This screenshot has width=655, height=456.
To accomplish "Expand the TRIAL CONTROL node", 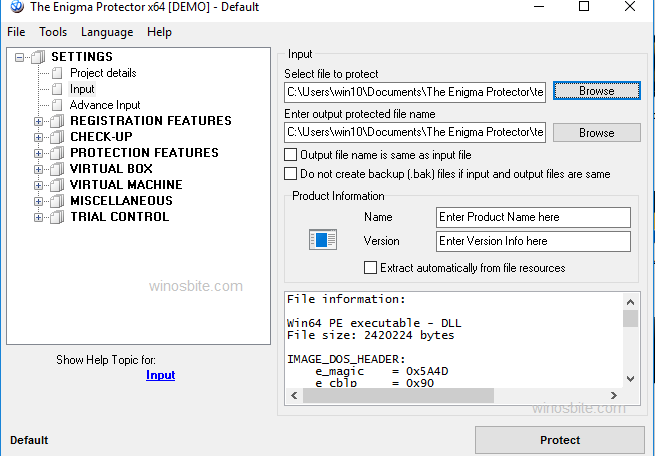I will pyautogui.click(x=38, y=218).
